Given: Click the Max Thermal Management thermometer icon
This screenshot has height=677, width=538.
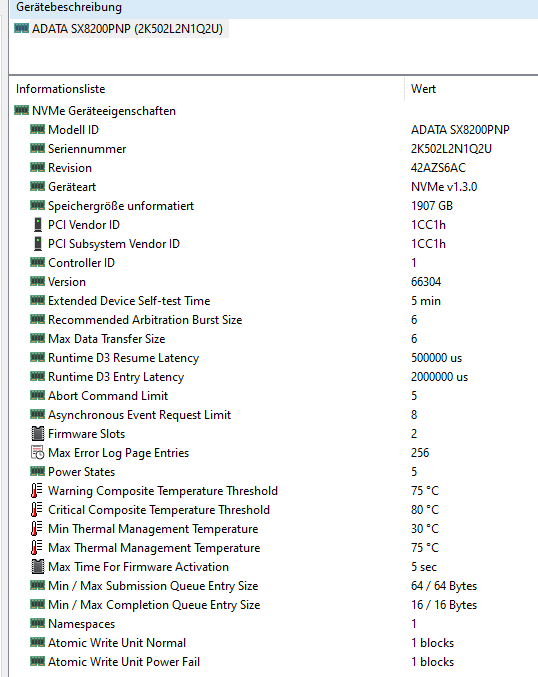Looking at the screenshot, I should [37, 547].
